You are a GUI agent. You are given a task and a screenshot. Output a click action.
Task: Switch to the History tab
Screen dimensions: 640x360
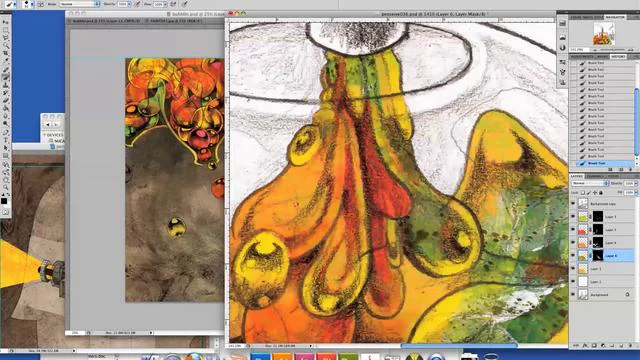click(x=618, y=56)
